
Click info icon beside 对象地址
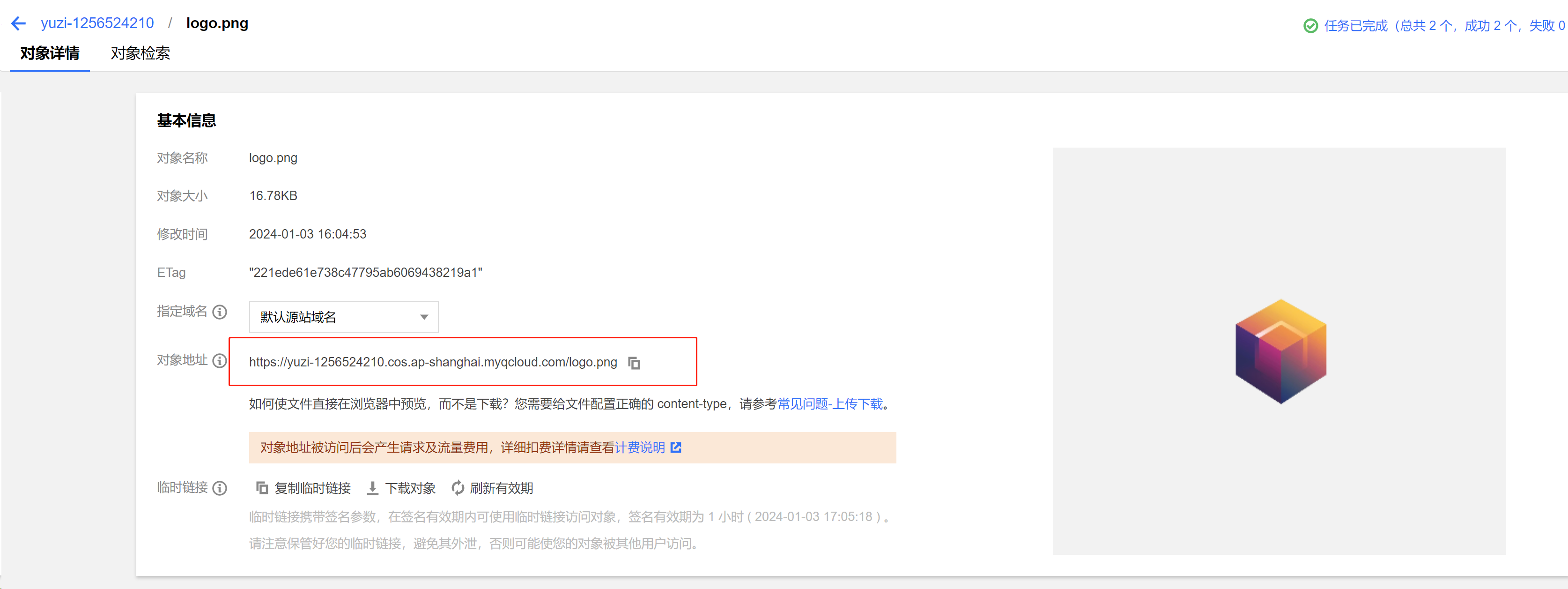click(x=220, y=361)
